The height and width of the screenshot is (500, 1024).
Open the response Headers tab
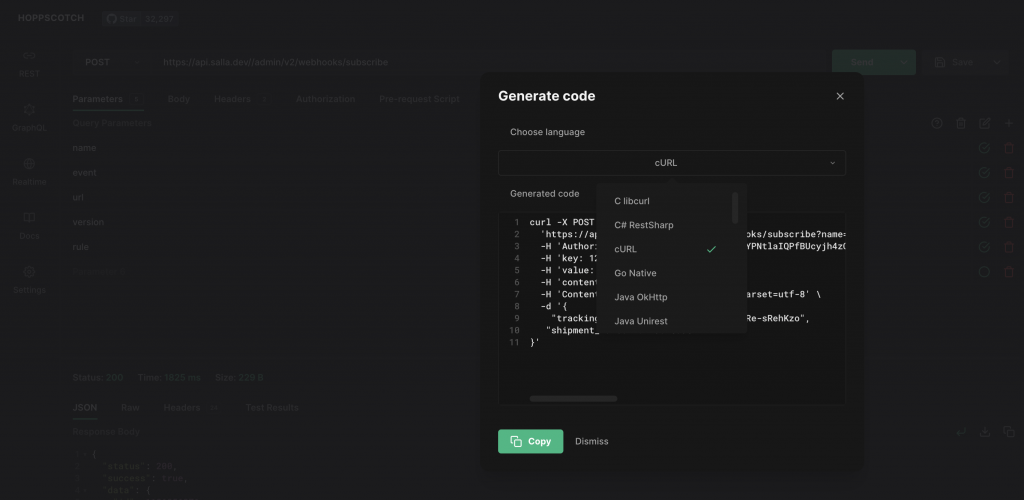click(x=191, y=408)
